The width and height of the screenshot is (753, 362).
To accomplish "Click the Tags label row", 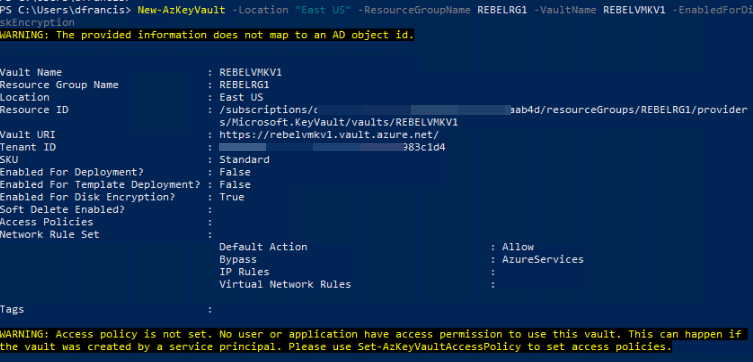I will coord(12,310).
